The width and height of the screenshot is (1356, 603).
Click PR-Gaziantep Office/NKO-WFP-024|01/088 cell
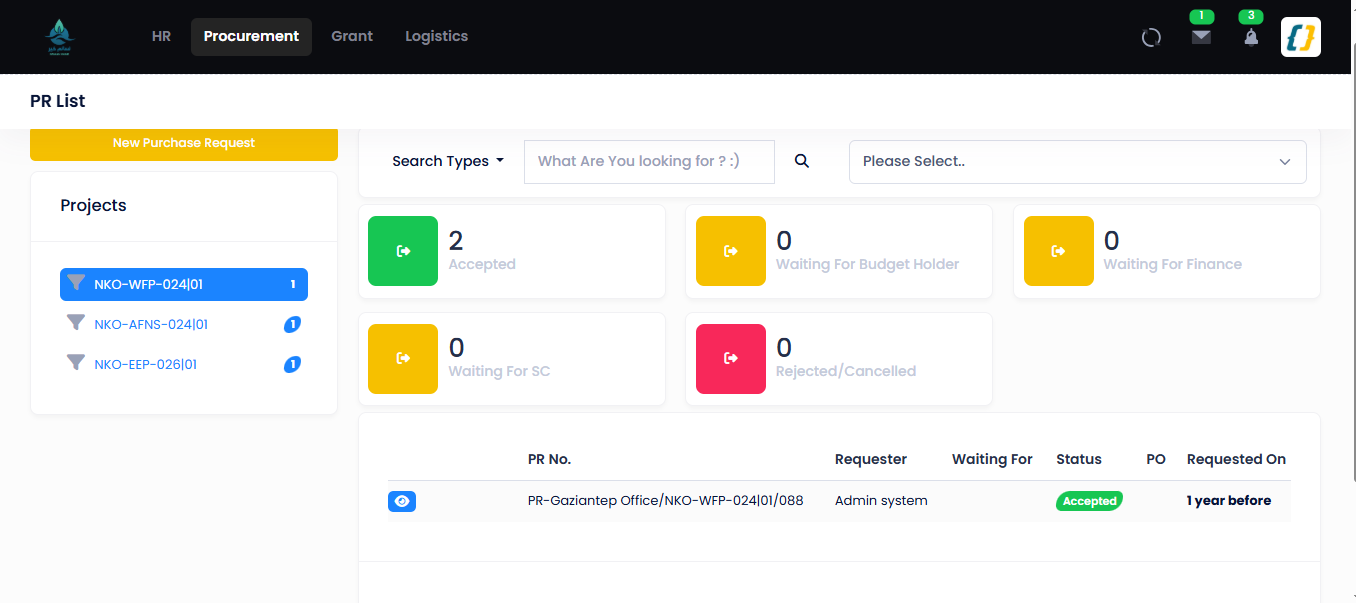coord(666,500)
